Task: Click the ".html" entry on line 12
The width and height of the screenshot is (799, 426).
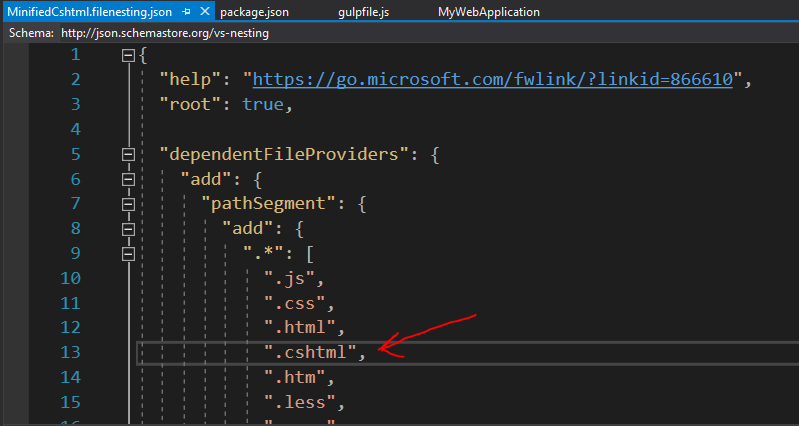Action: coord(300,328)
